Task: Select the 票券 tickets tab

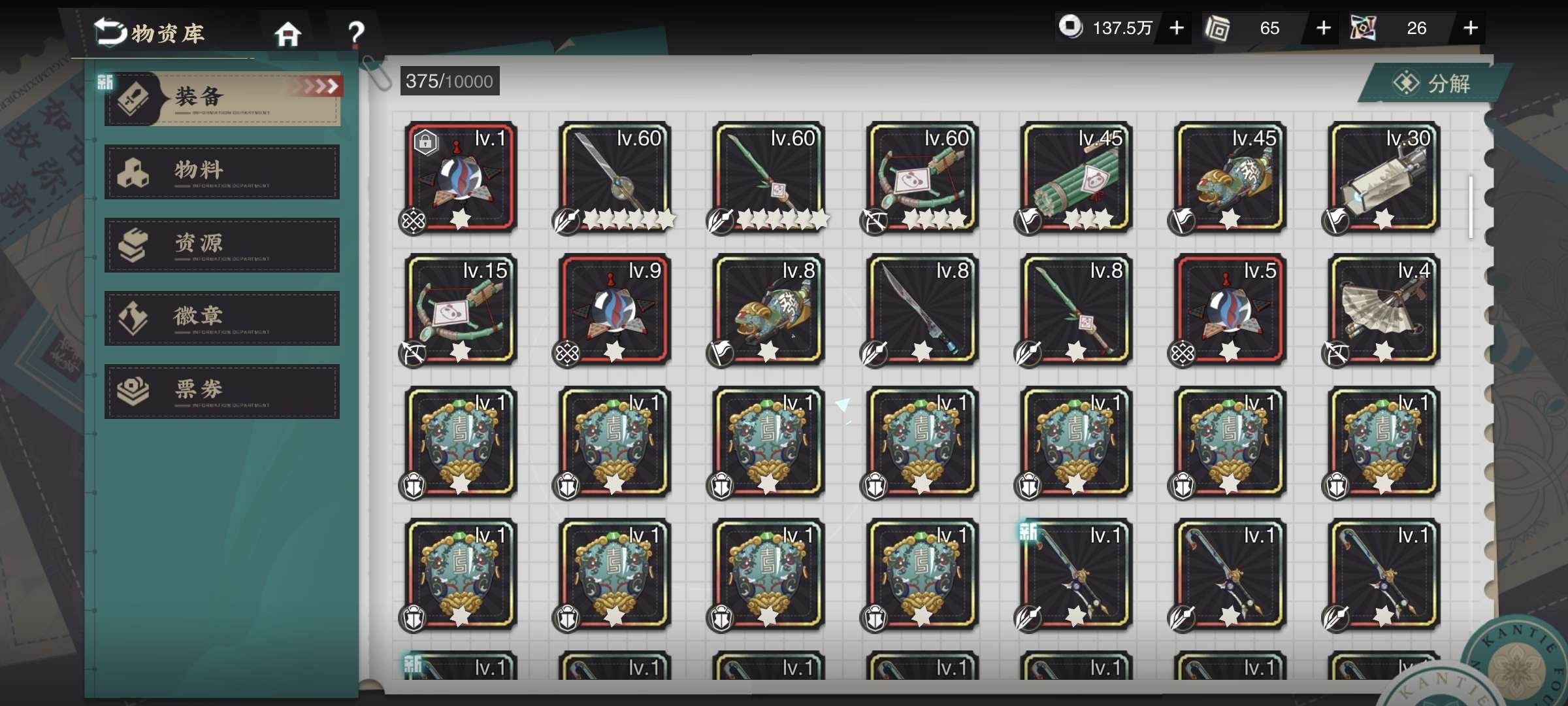Action: pos(222,392)
